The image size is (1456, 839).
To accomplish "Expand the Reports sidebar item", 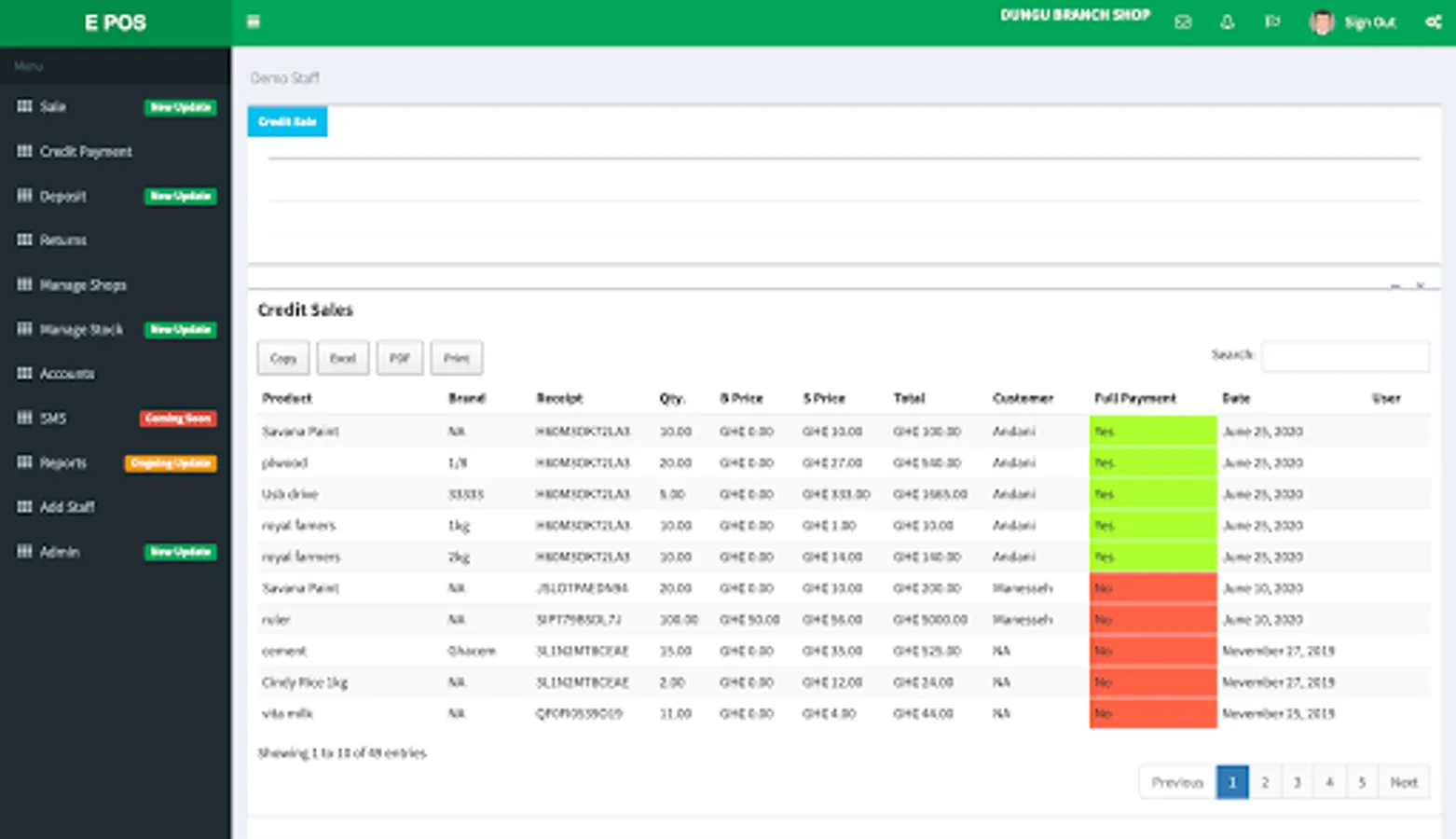I will tap(62, 463).
